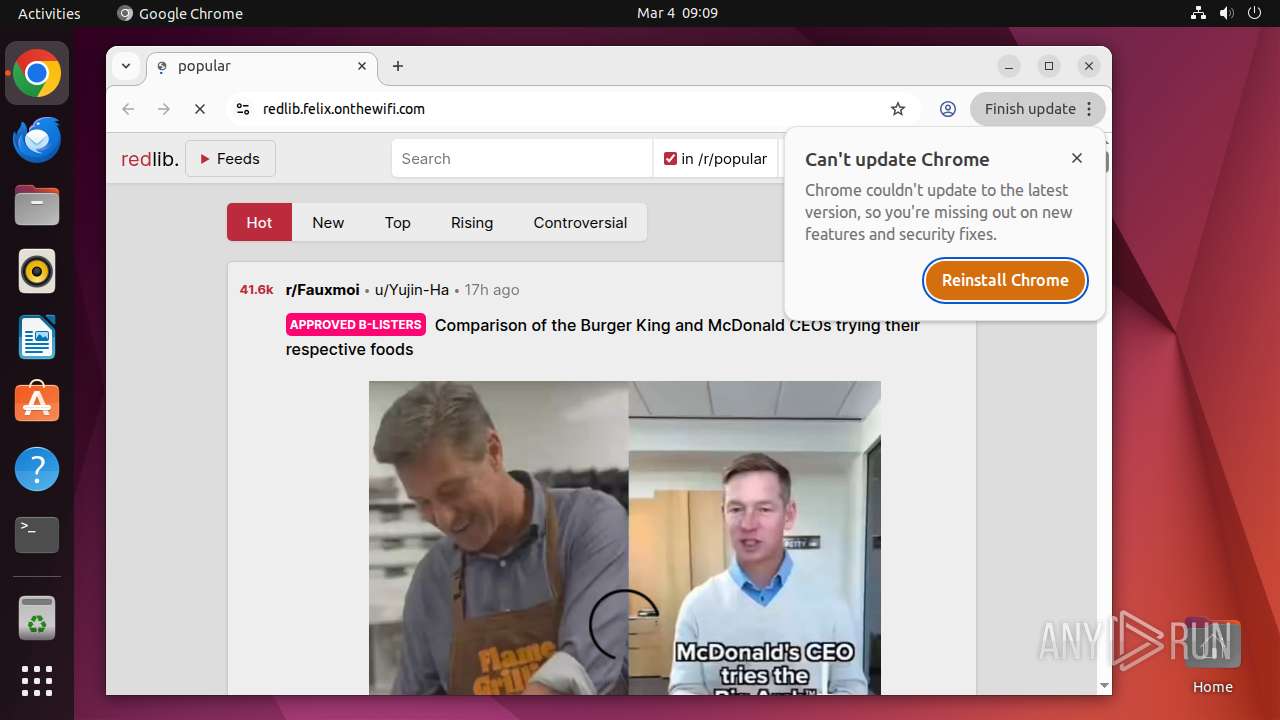Open Rhythmbox music player in dock
Screen dimensions: 1280x720
tap(37, 271)
